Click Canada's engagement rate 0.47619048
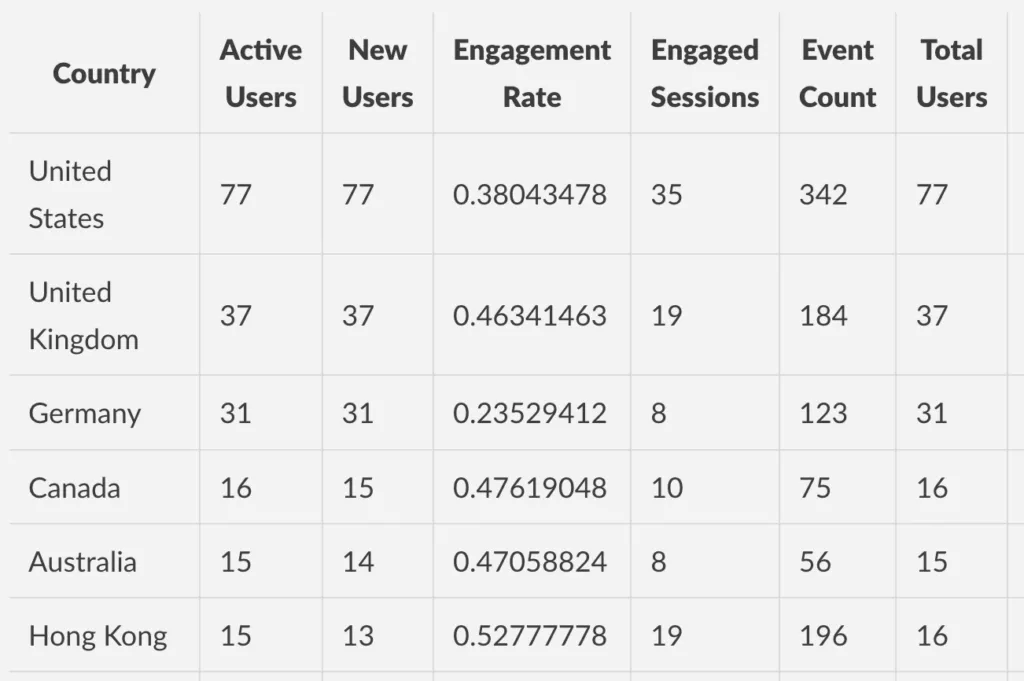Viewport: 1024px width, 681px height. click(x=530, y=488)
